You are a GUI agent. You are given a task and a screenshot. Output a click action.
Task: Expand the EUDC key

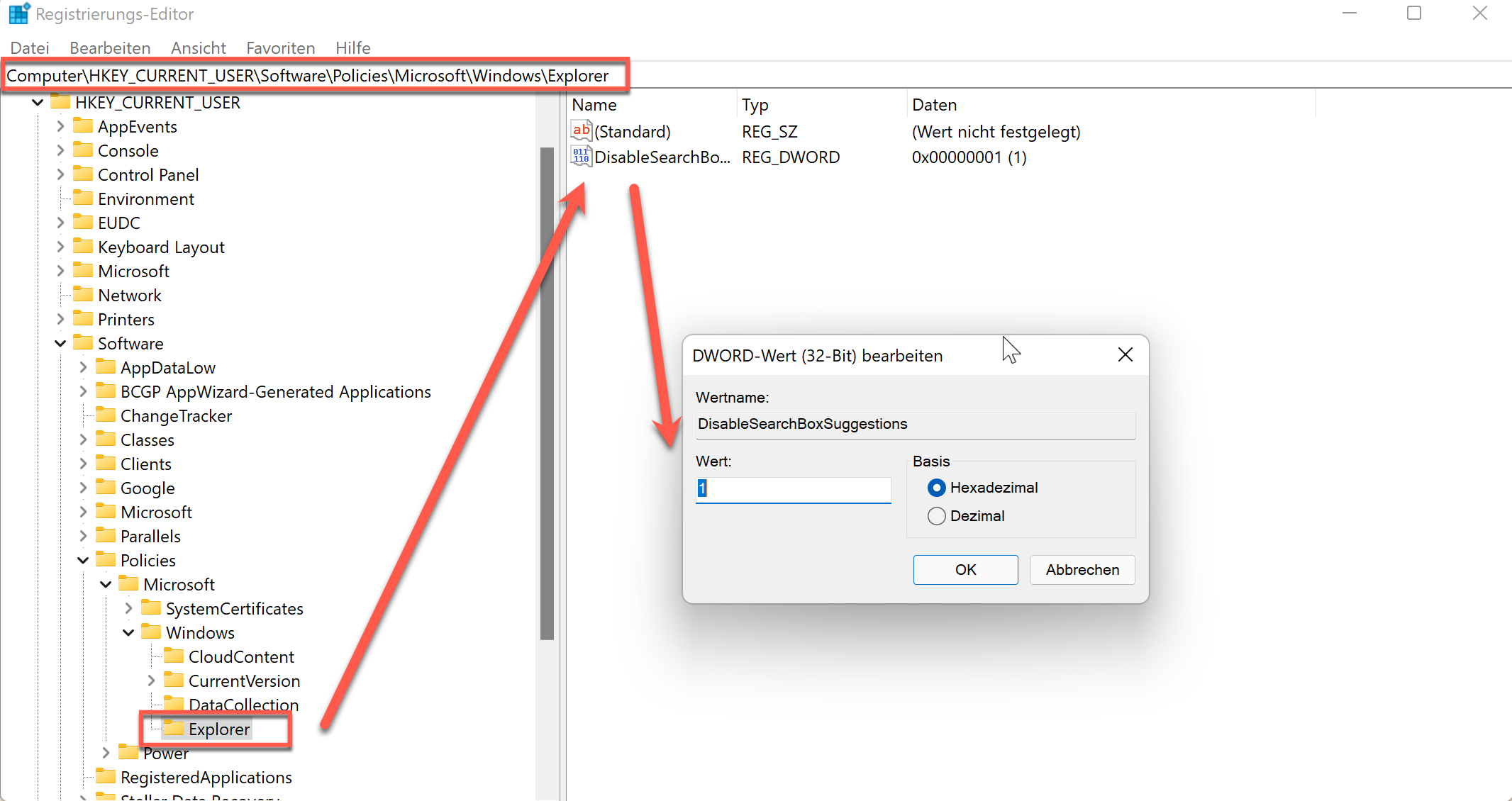[60, 223]
